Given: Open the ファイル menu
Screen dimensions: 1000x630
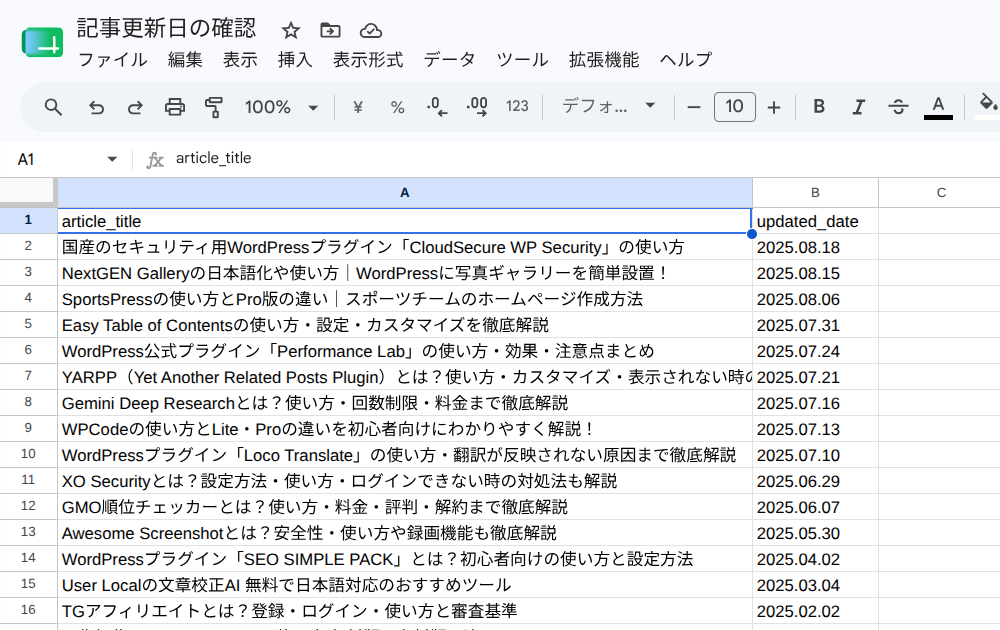Looking at the screenshot, I should point(113,60).
